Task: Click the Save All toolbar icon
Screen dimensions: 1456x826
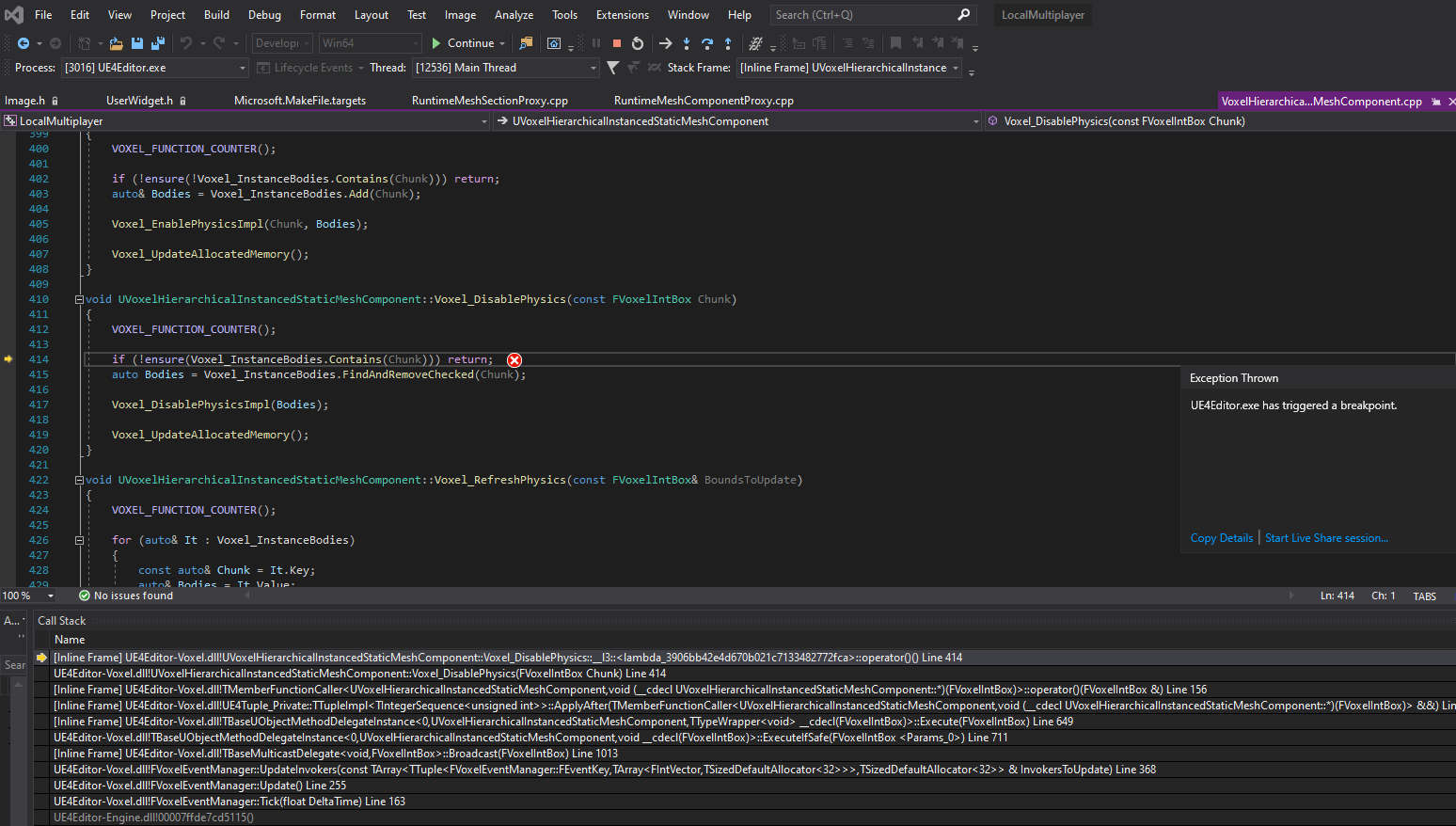Action: pos(158,43)
